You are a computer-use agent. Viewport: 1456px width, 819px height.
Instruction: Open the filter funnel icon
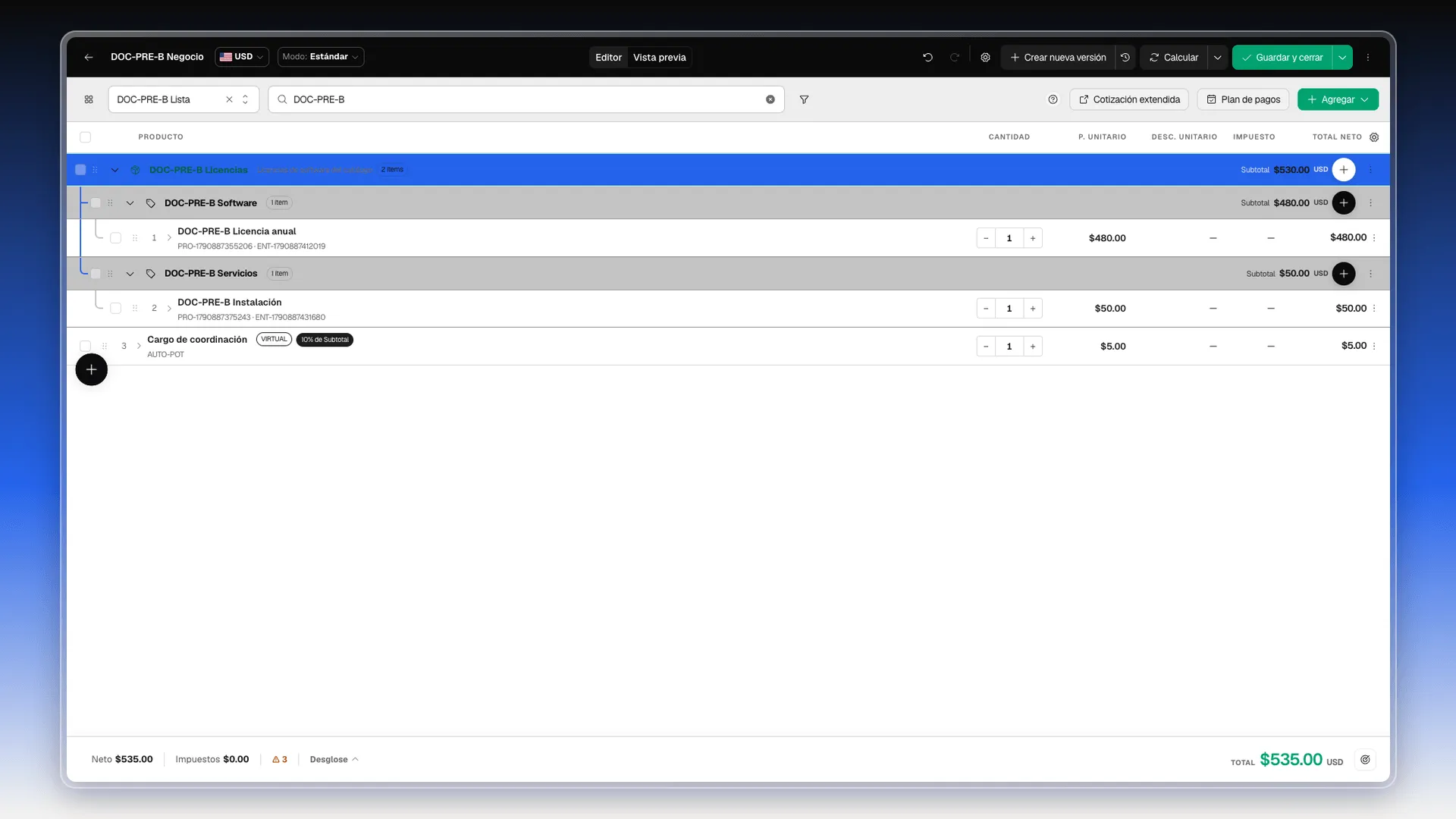click(x=804, y=99)
